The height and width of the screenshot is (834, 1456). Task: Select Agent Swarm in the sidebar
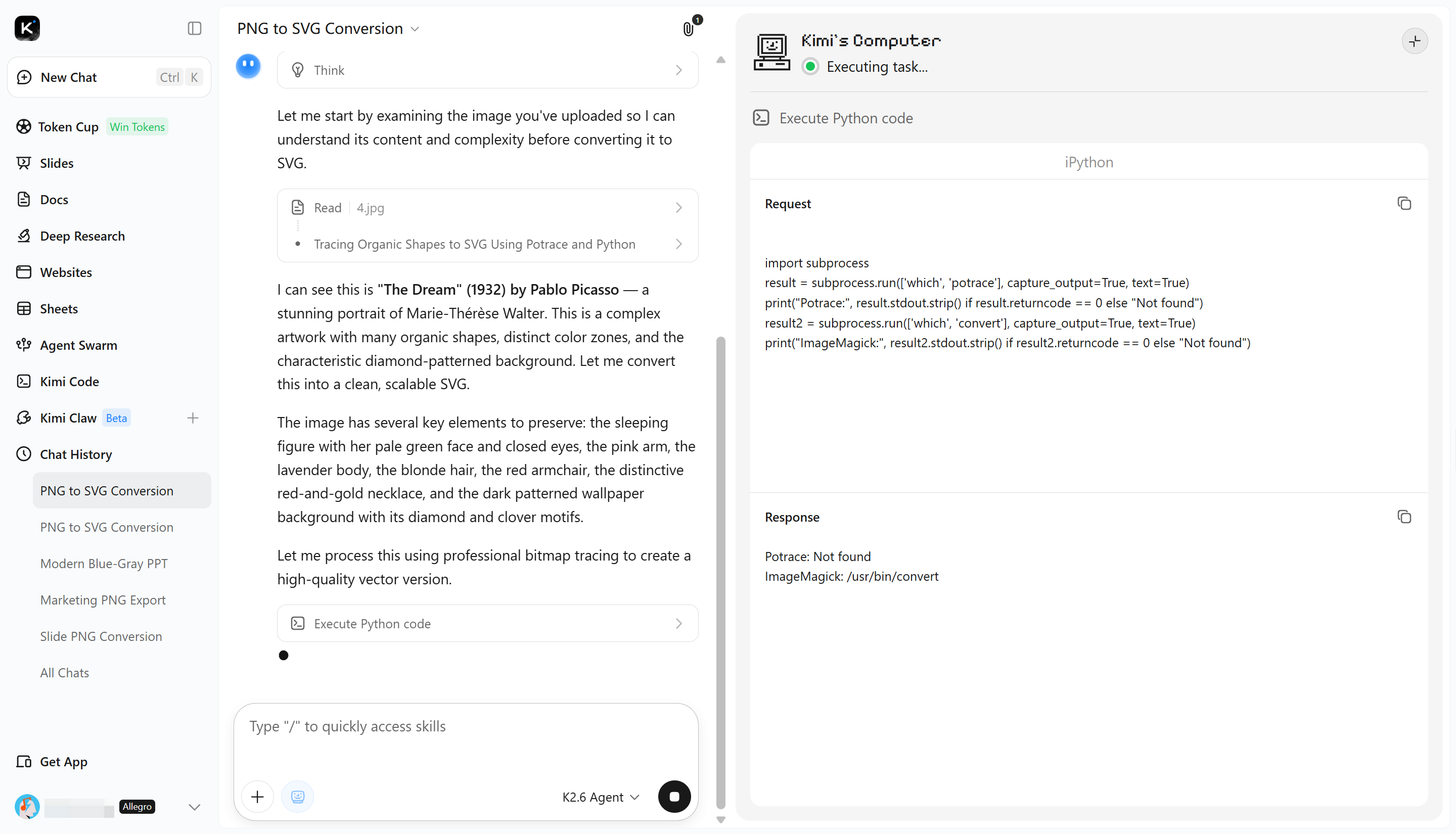click(78, 345)
